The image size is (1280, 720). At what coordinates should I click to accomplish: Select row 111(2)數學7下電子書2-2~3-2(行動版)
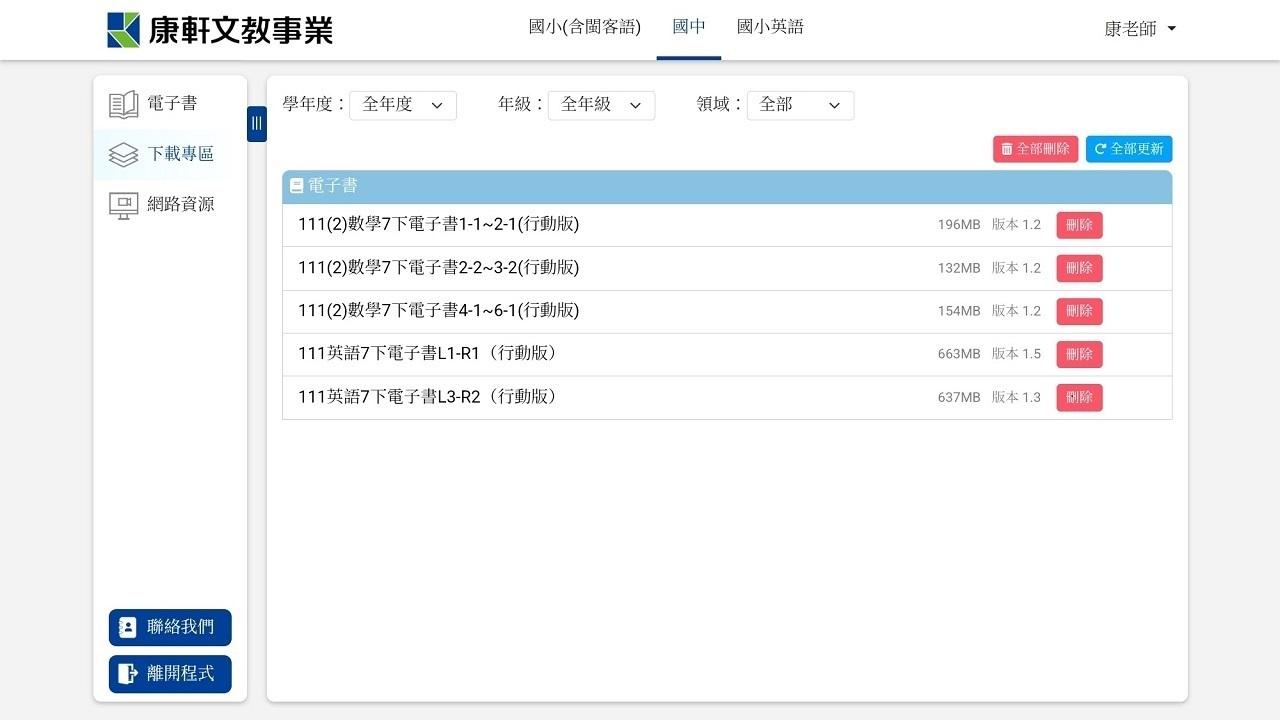[x=727, y=268]
